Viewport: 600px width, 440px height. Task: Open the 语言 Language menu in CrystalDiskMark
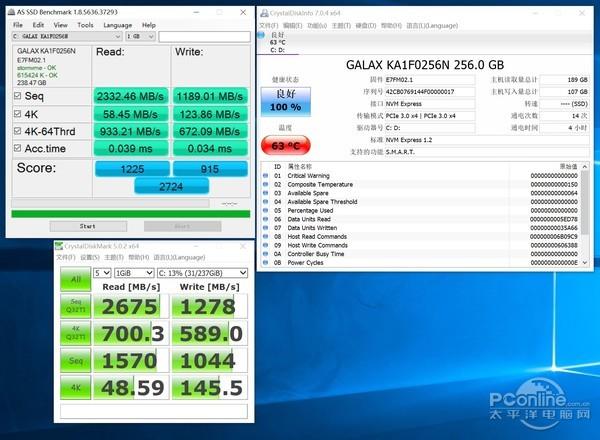click(x=179, y=257)
